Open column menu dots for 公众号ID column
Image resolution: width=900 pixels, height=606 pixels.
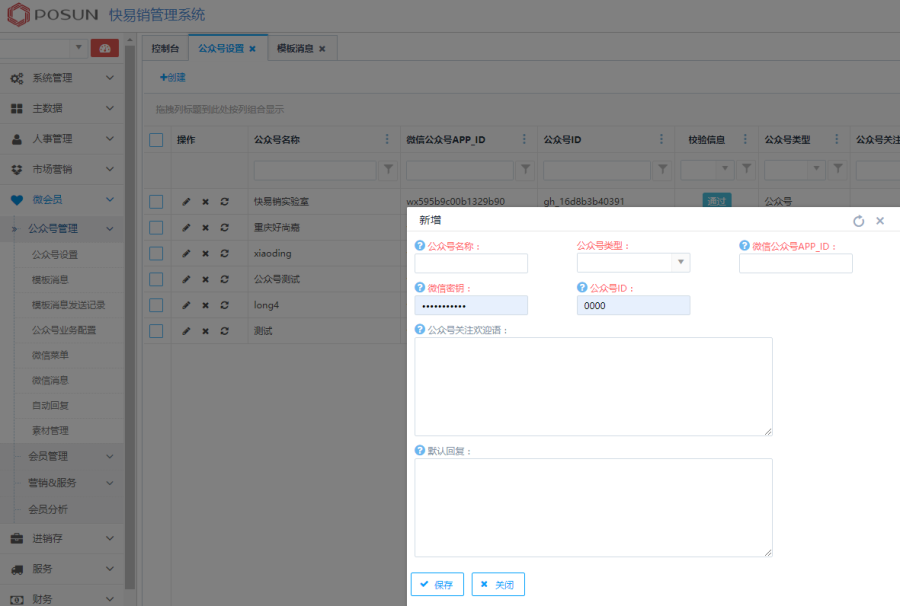pyautogui.click(x=660, y=139)
